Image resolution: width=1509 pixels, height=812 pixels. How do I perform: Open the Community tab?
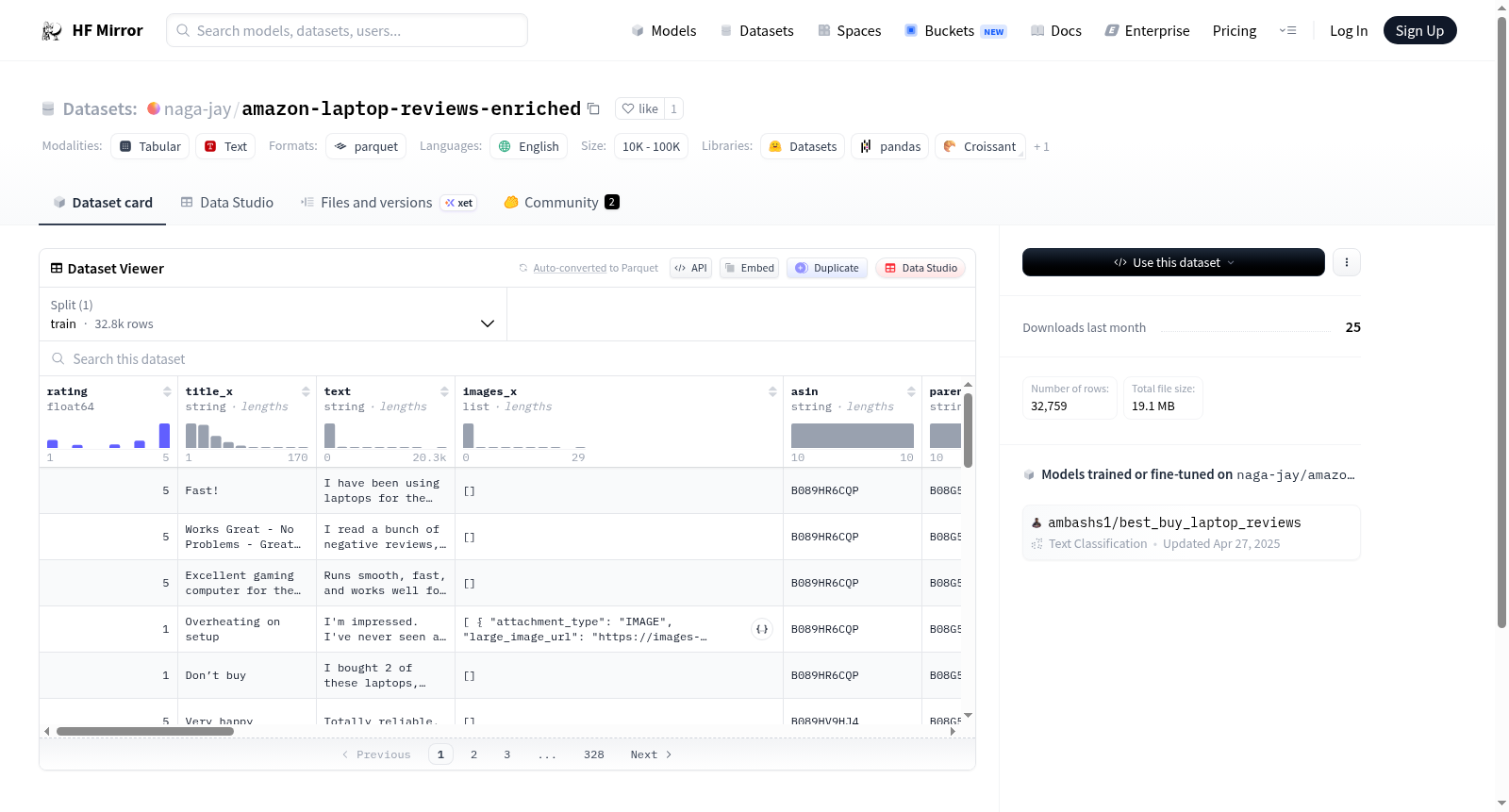561,202
